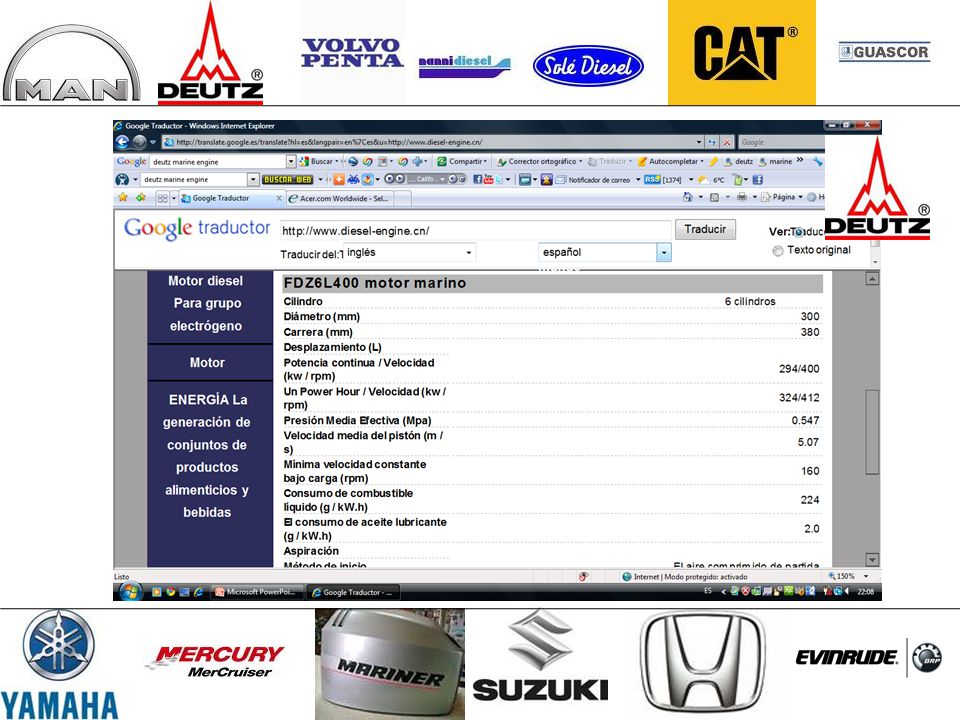Click the URL field in Google Translate
The width and height of the screenshot is (960, 720).
pyautogui.click(x=475, y=231)
